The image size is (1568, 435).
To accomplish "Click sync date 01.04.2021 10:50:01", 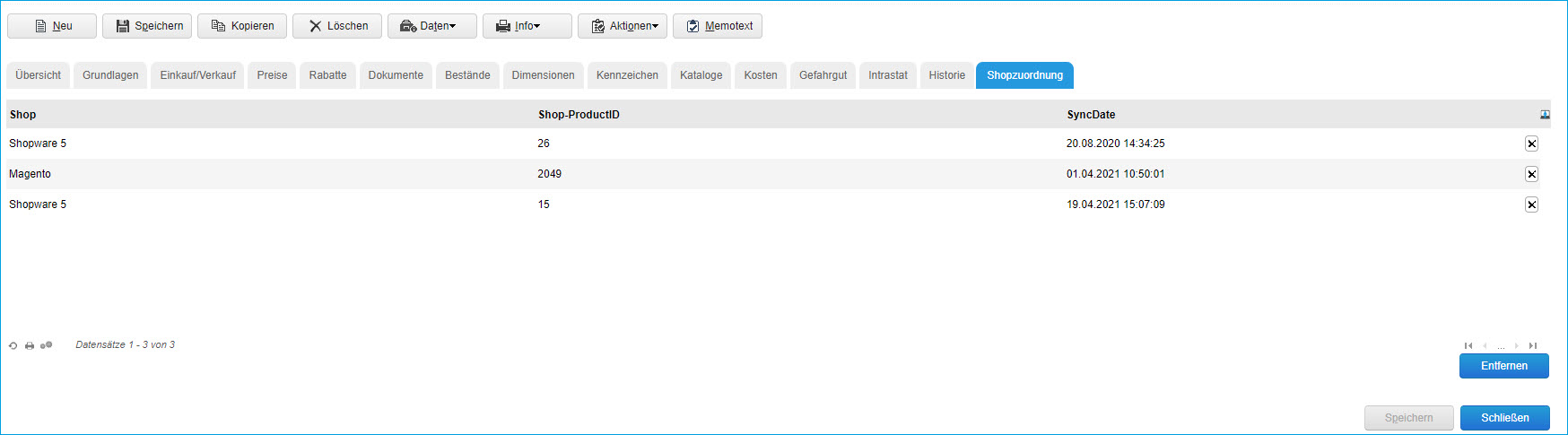I will pyautogui.click(x=1115, y=174).
